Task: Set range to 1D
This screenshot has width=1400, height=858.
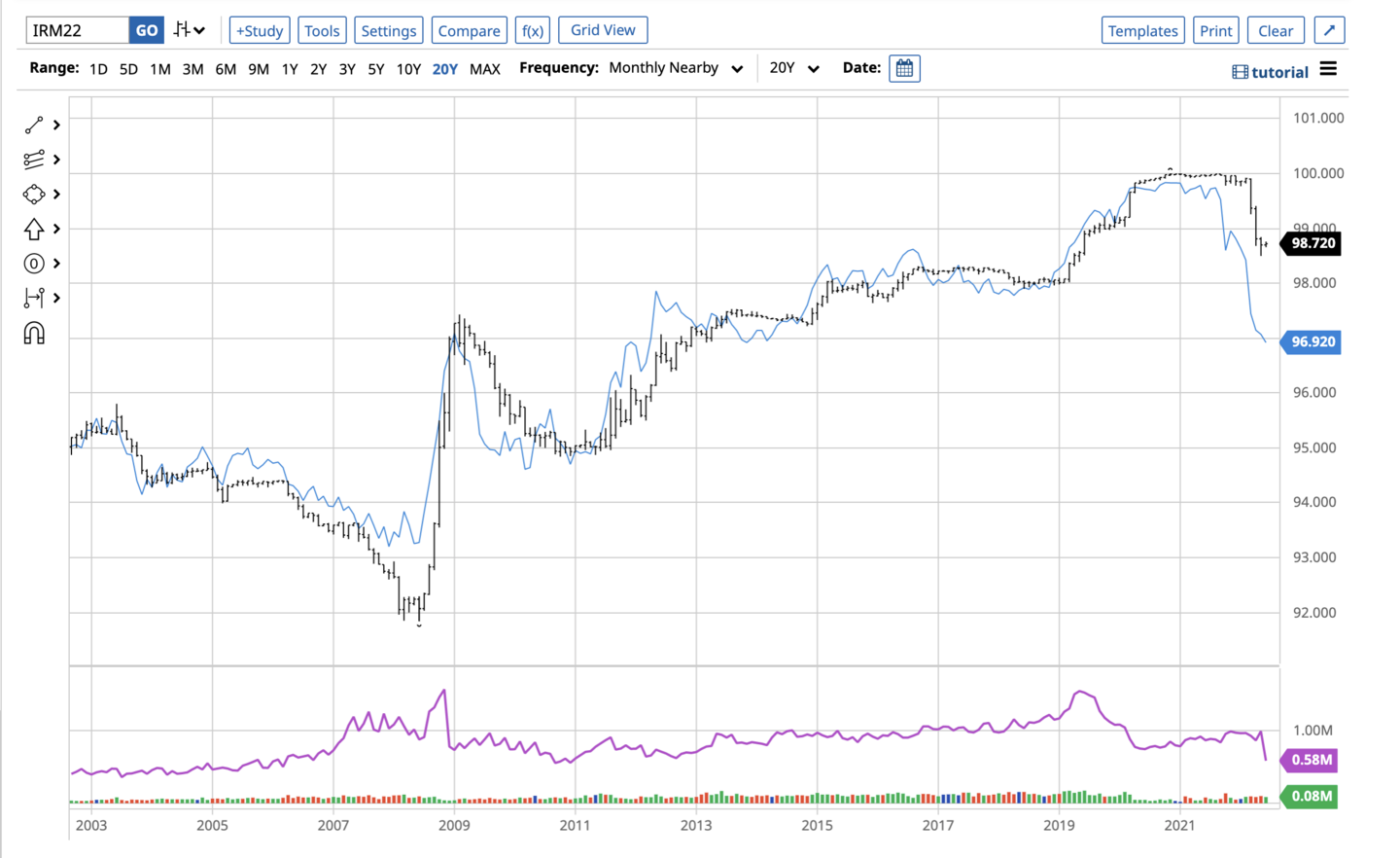Action: (98, 69)
